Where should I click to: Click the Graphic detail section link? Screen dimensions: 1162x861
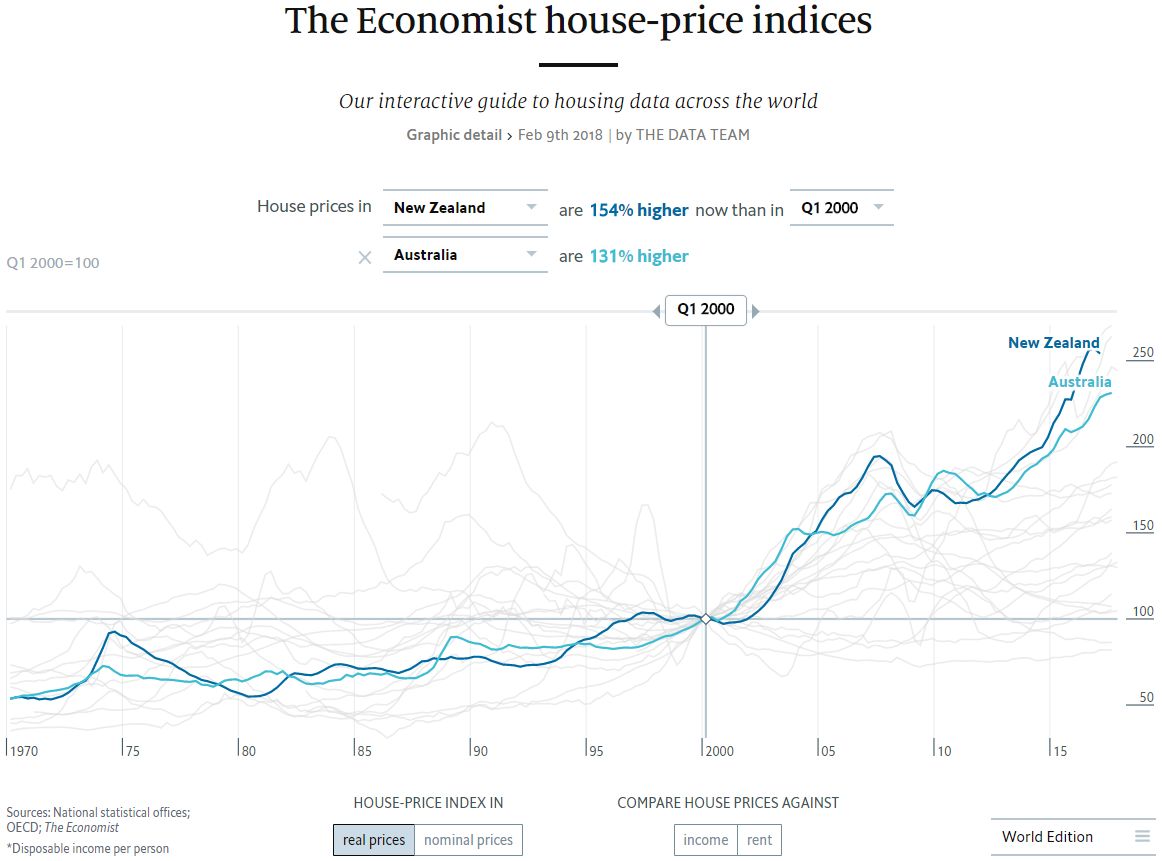(x=454, y=134)
